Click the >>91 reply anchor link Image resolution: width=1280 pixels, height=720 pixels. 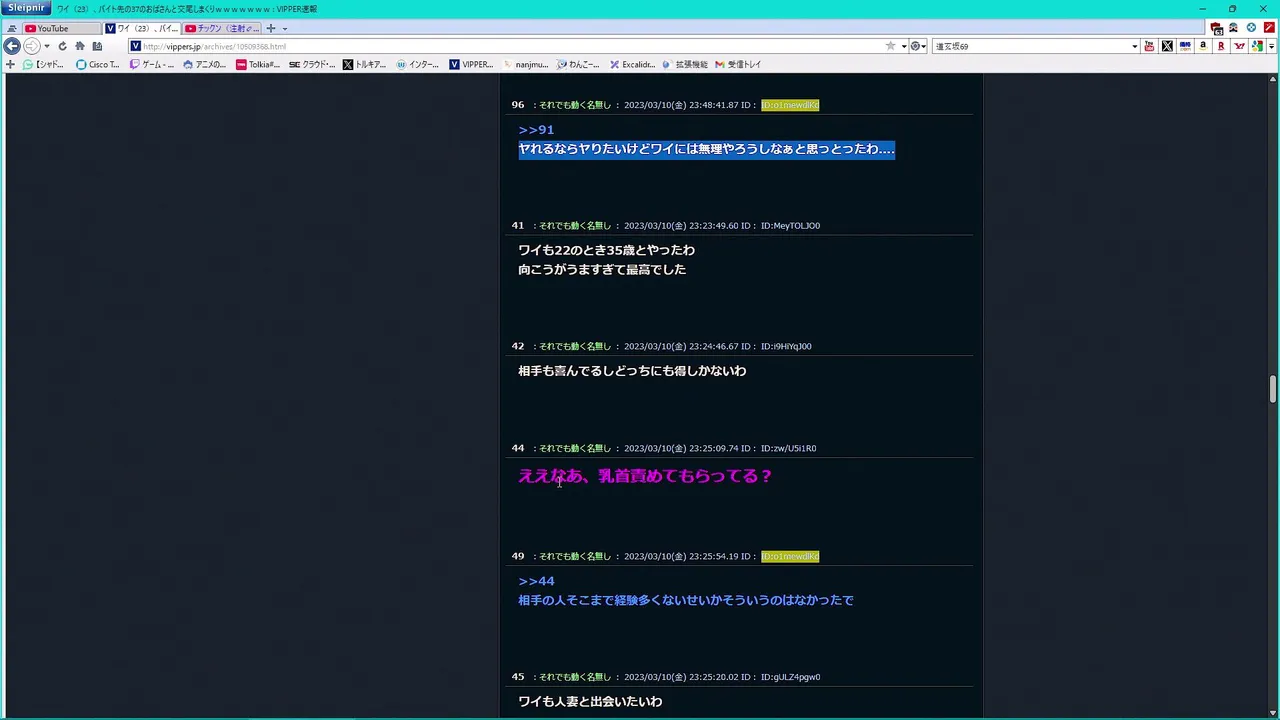pyautogui.click(x=536, y=130)
